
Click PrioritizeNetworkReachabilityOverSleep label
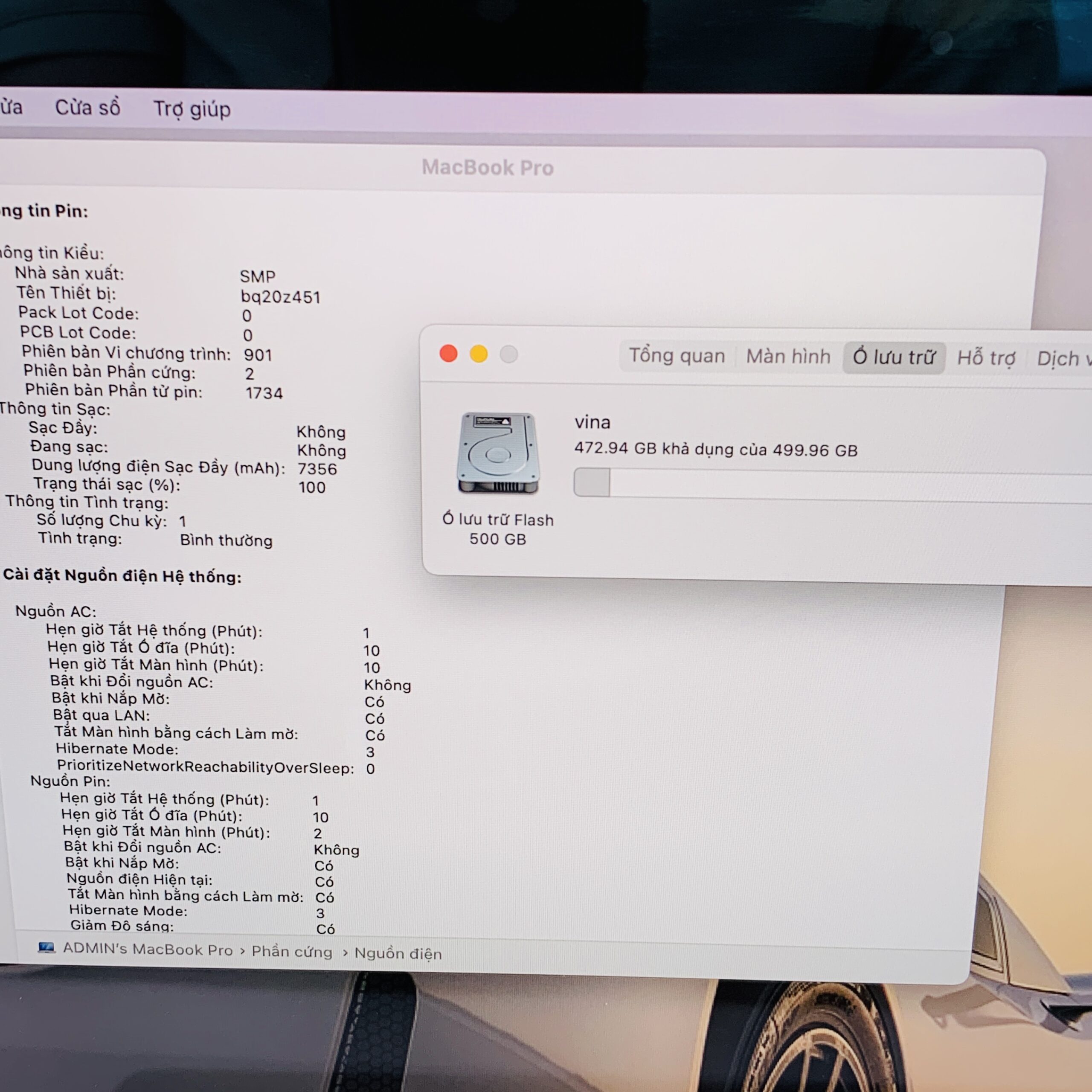tap(206, 767)
